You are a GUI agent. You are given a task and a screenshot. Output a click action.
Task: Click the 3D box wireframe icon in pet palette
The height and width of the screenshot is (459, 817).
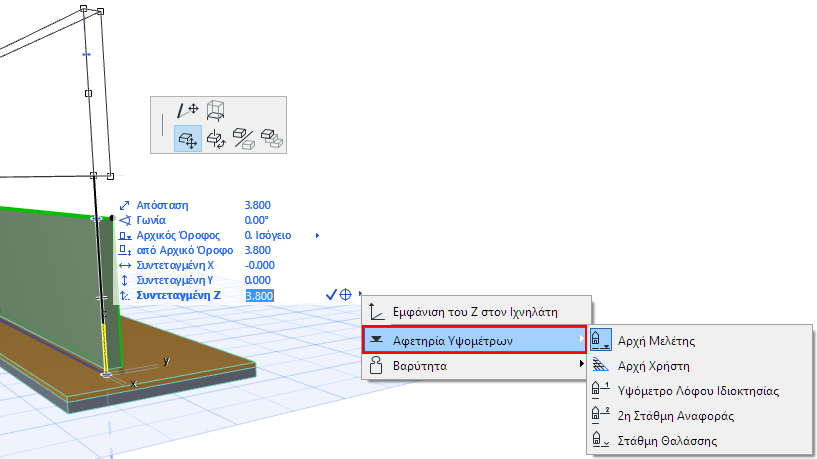(215, 110)
